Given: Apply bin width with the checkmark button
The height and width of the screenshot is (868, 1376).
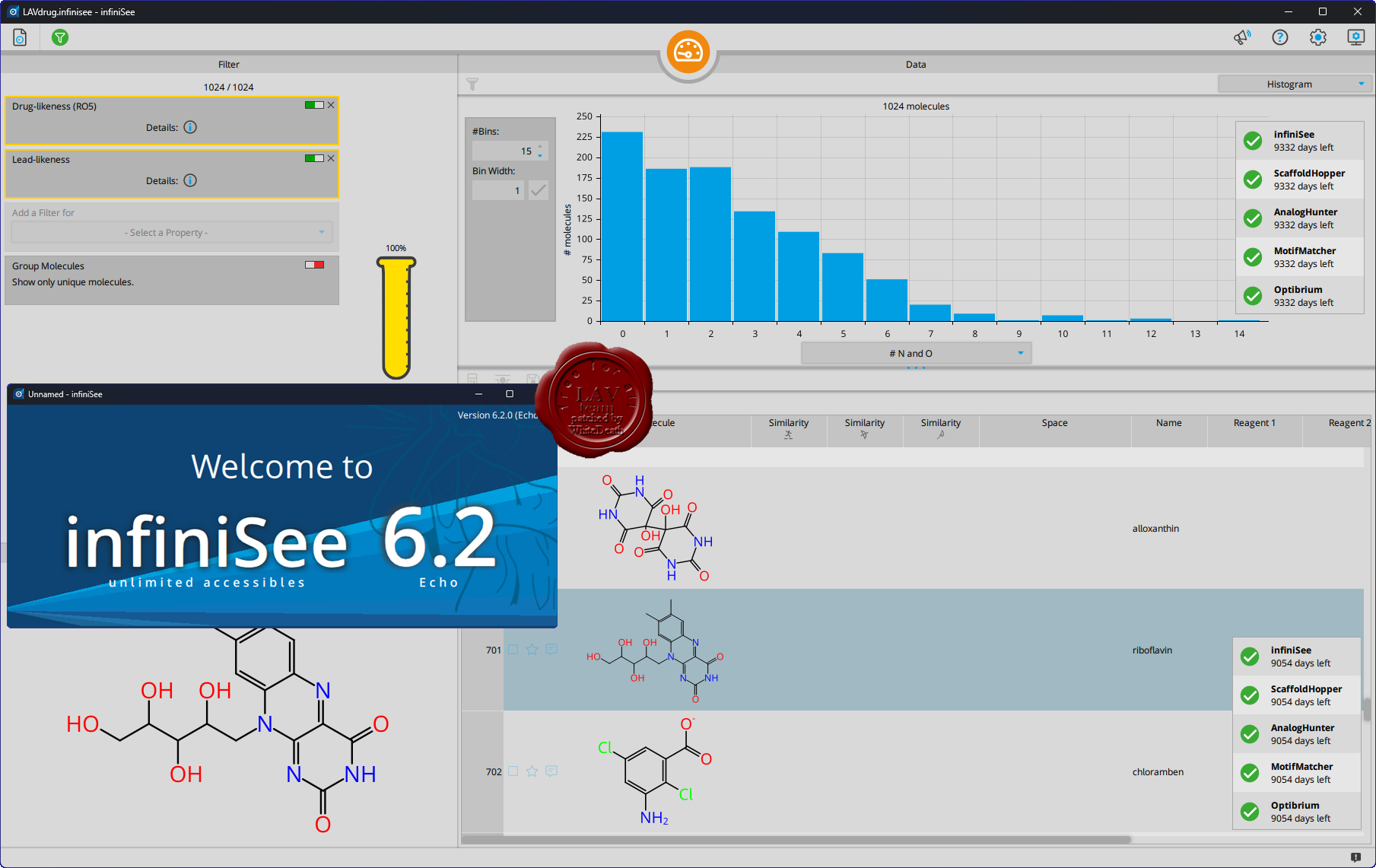Looking at the screenshot, I should pyautogui.click(x=539, y=190).
